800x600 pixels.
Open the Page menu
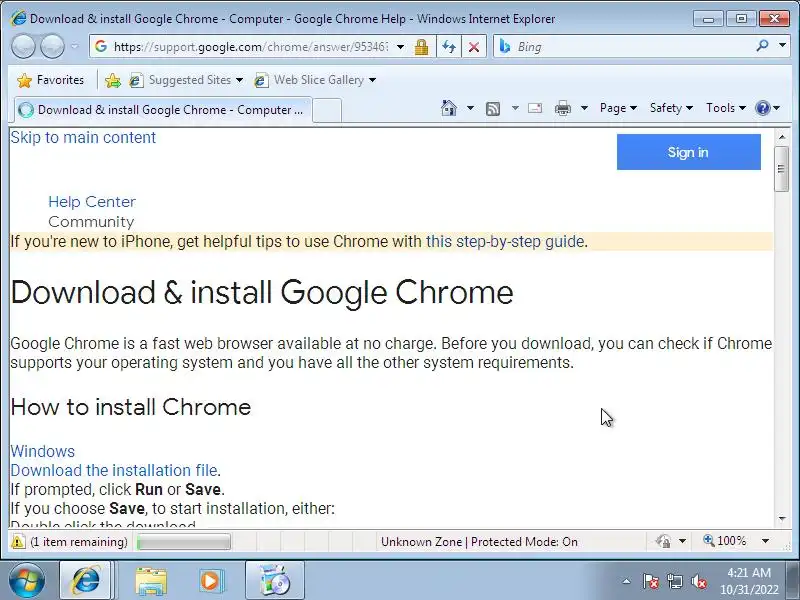[618, 108]
